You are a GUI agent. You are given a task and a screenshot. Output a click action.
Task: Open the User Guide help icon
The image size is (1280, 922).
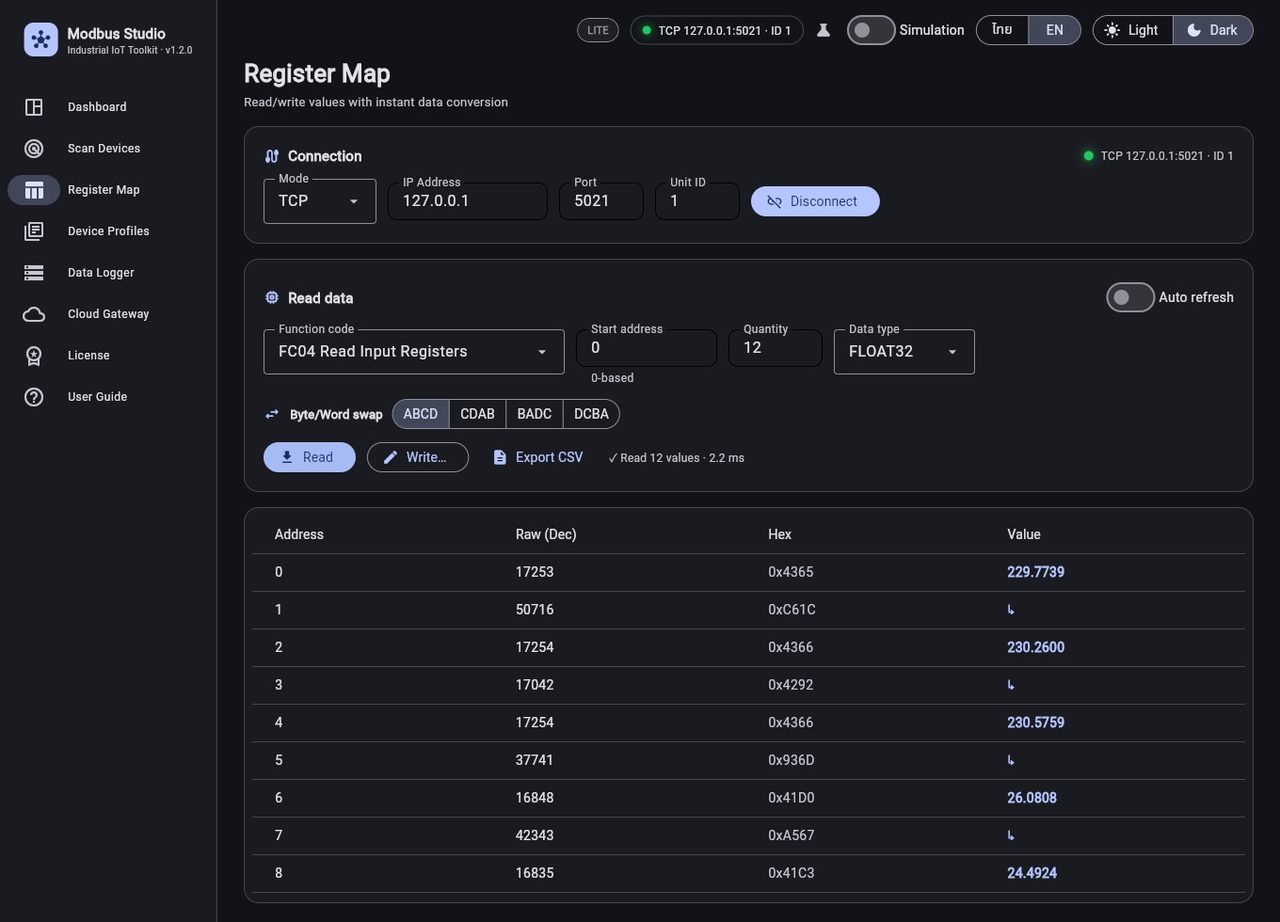click(34, 397)
